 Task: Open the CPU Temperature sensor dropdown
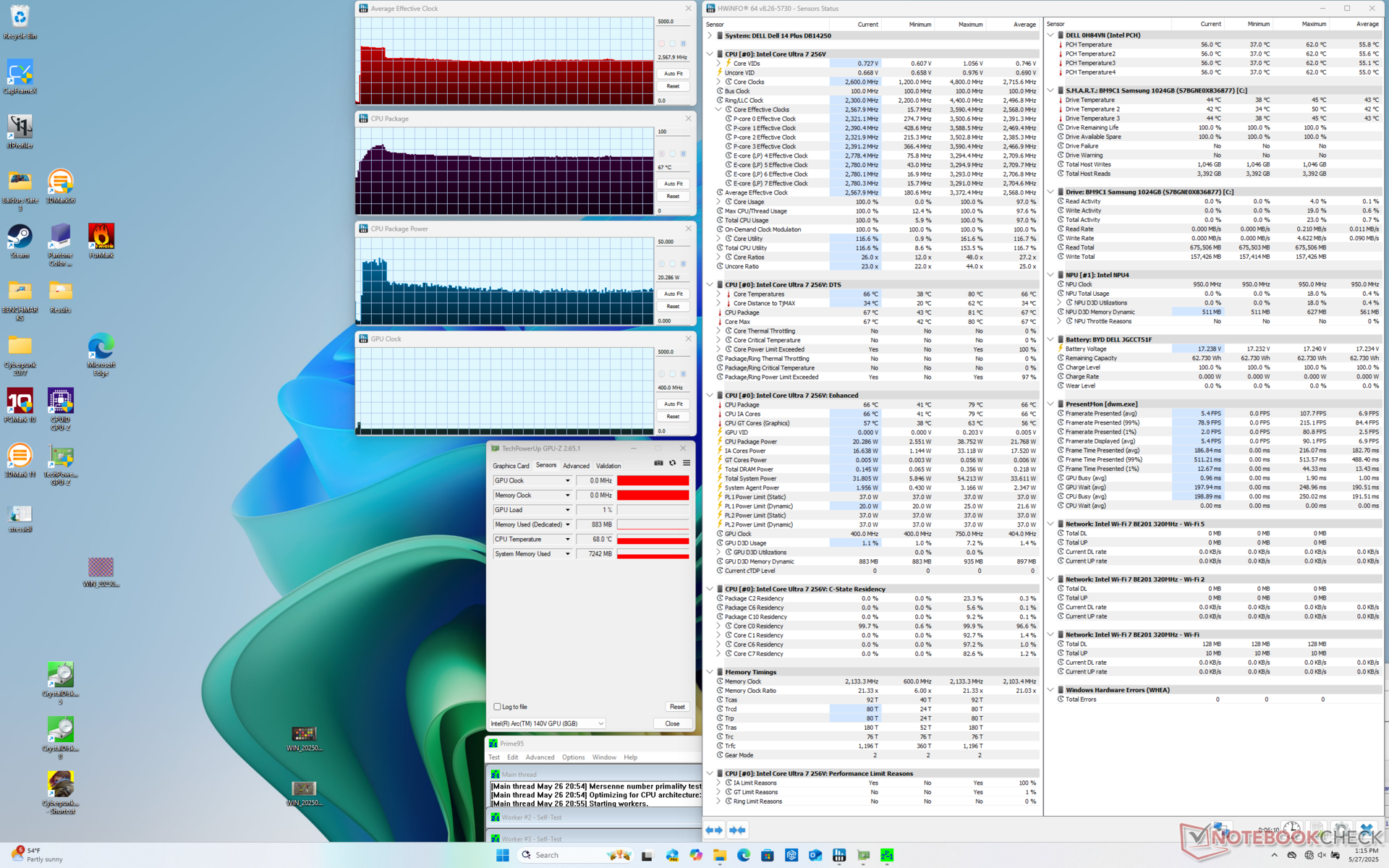coord(567,540)
